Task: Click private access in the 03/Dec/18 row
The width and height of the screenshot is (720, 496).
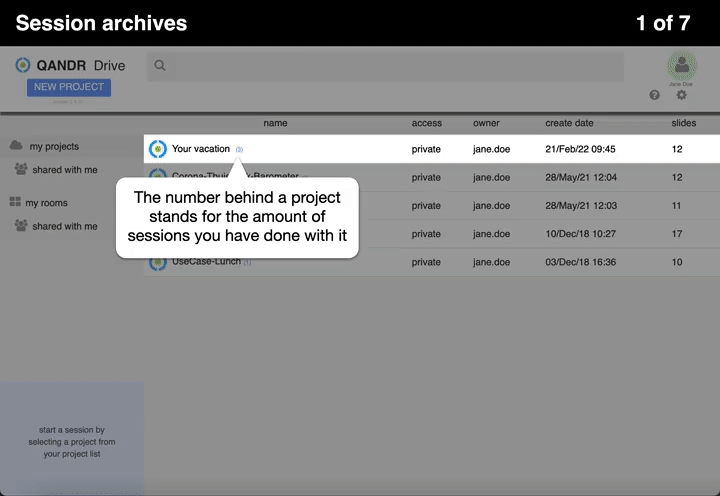Action: [x=426, y=262]
